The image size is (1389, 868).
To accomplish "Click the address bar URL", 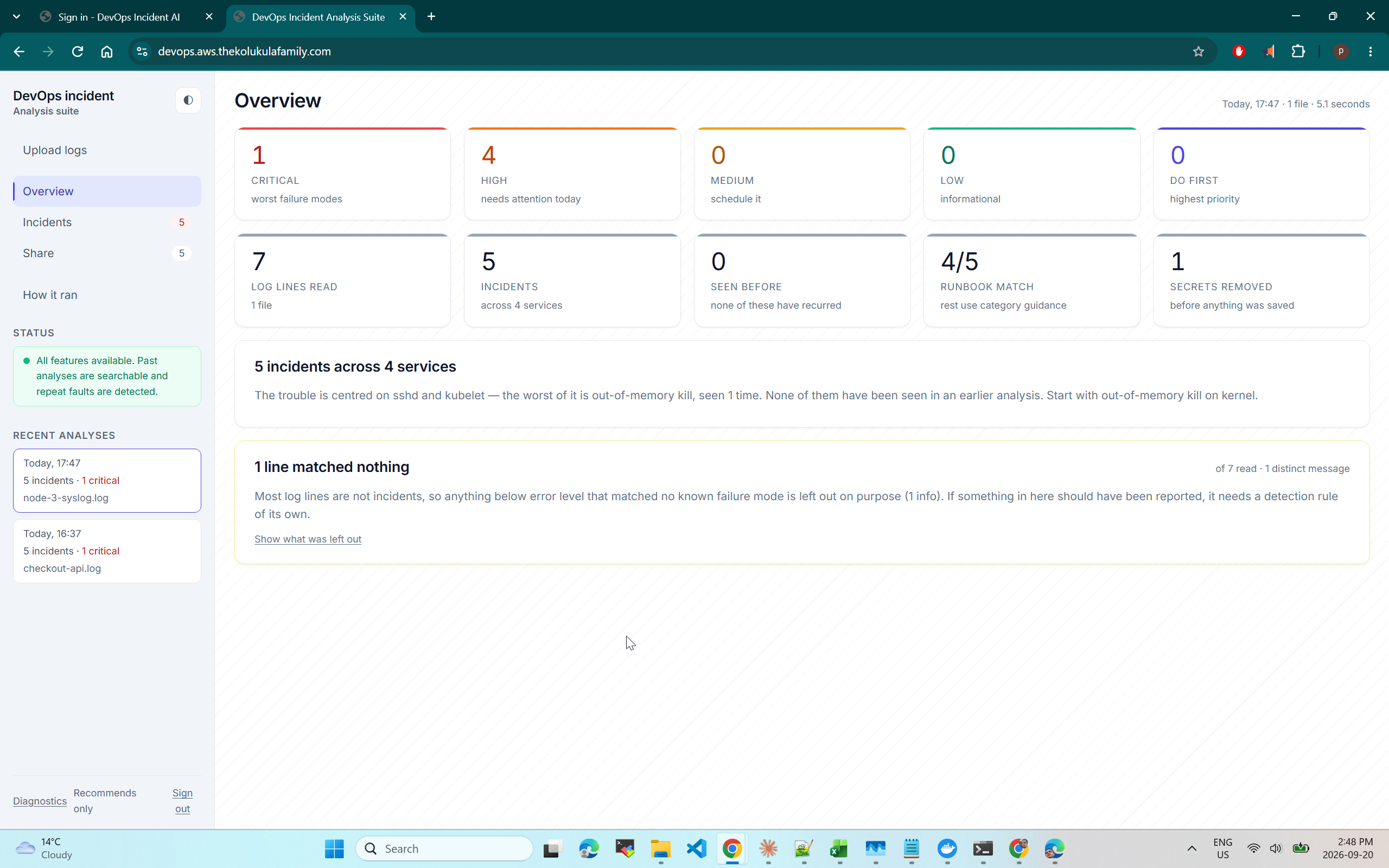I will (245, 52).
